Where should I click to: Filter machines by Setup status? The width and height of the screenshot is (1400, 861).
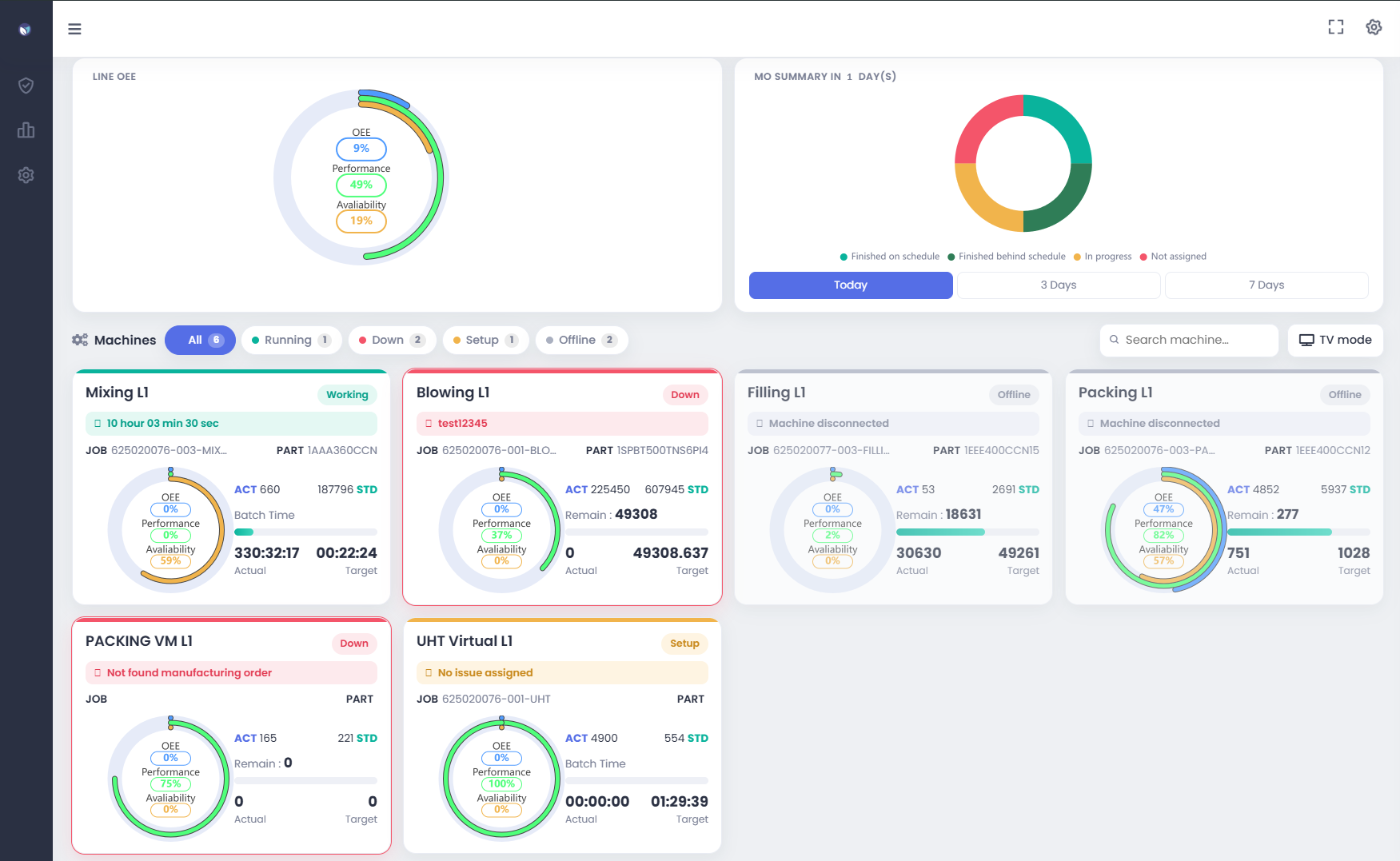485,340
